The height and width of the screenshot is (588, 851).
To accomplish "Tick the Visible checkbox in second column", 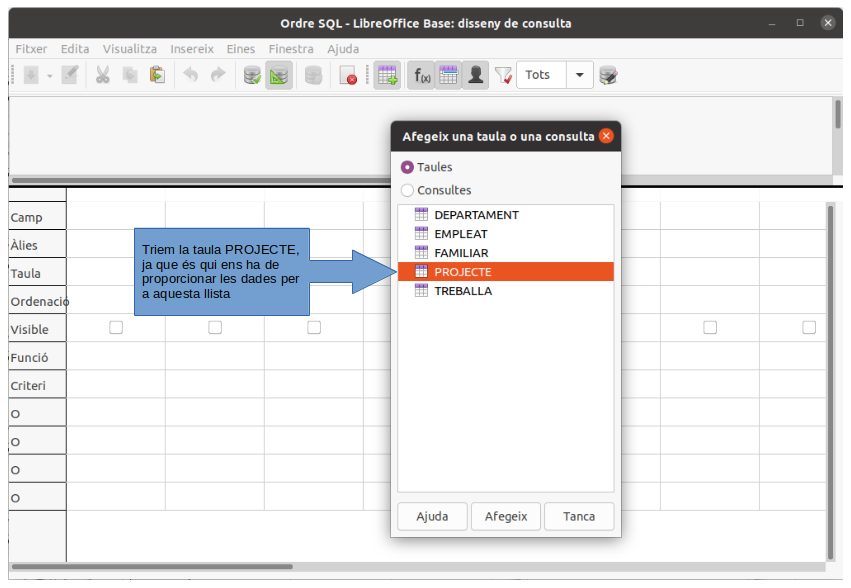I will [215, 327].
